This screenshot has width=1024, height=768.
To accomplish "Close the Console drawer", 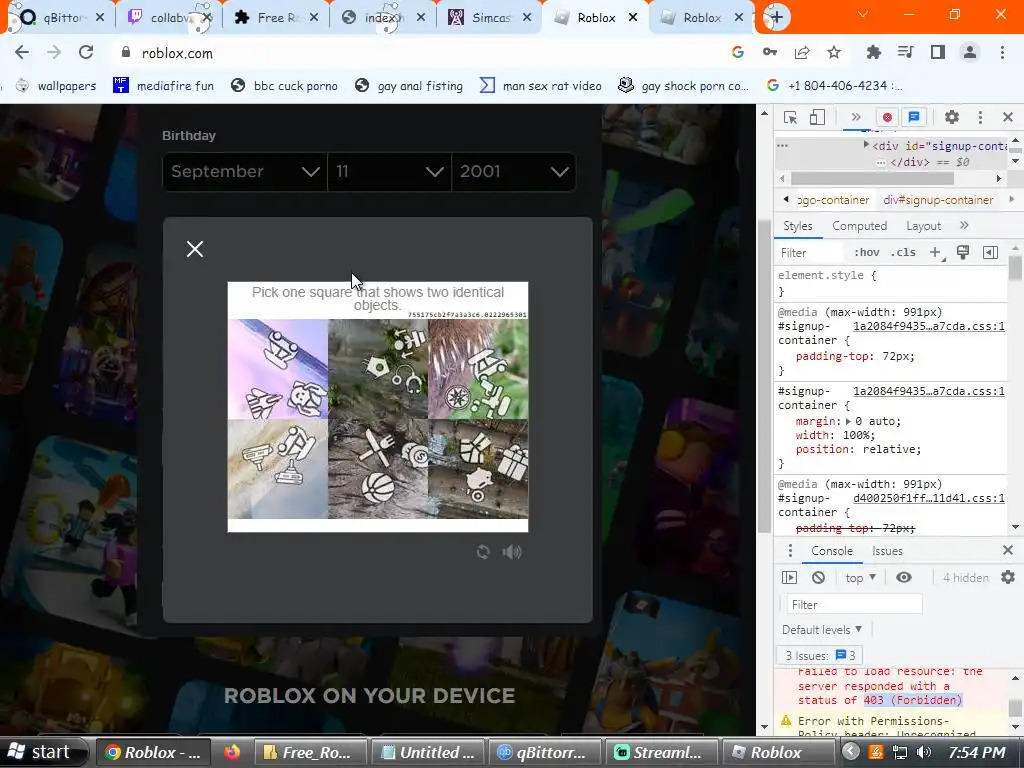I will (x=1008, y=551).
